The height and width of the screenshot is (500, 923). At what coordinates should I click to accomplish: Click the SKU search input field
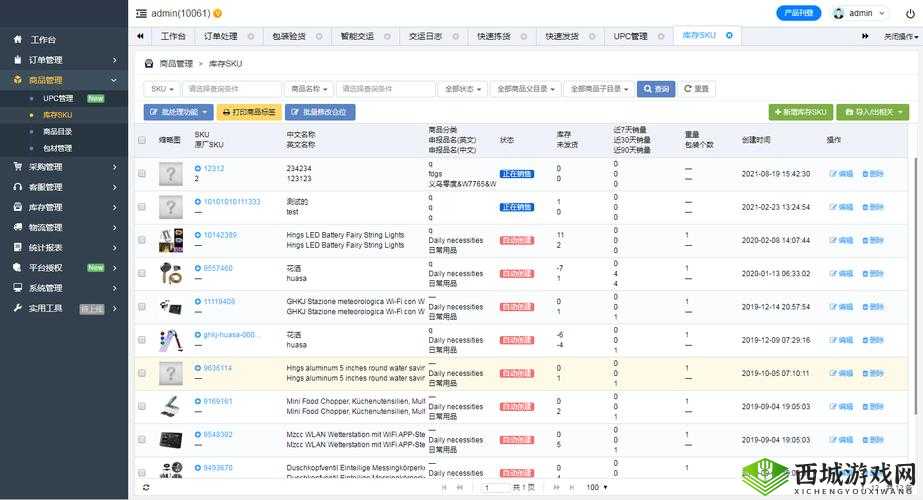pos(231,89)
